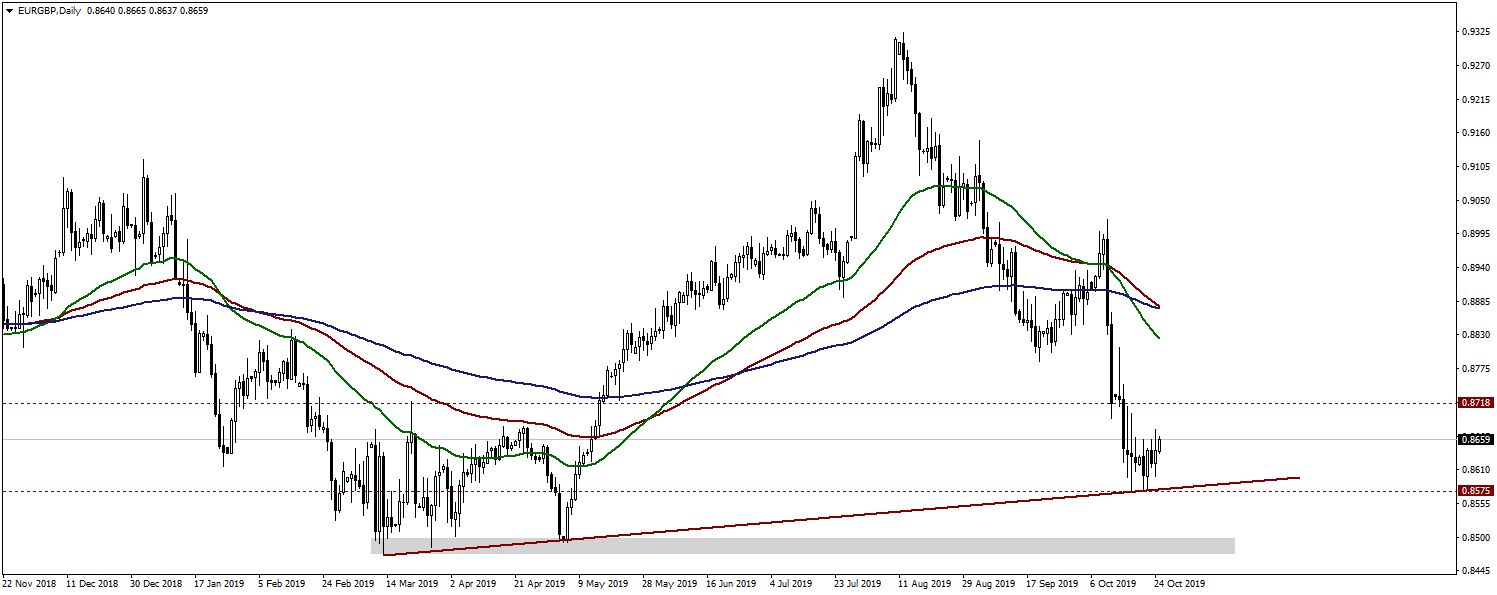The width and height of the screenshot is (1497, 595).
Task: Select the black 0.8659 current price tag
Action: coord(1476,439)
